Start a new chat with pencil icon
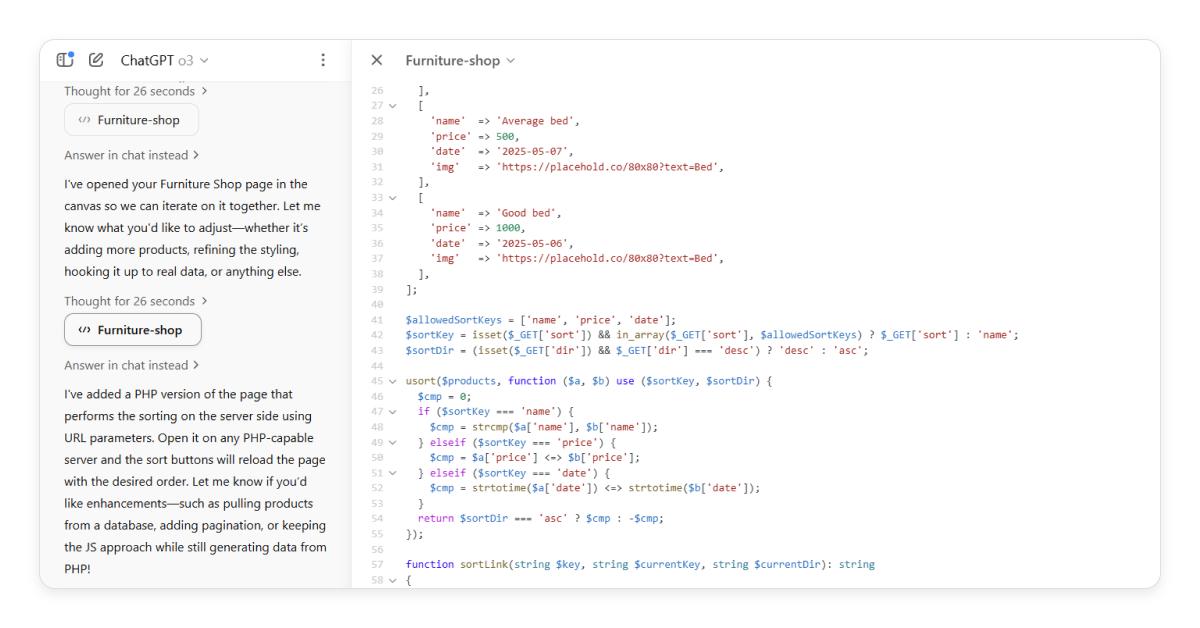1200x628 pixels. 97,60
